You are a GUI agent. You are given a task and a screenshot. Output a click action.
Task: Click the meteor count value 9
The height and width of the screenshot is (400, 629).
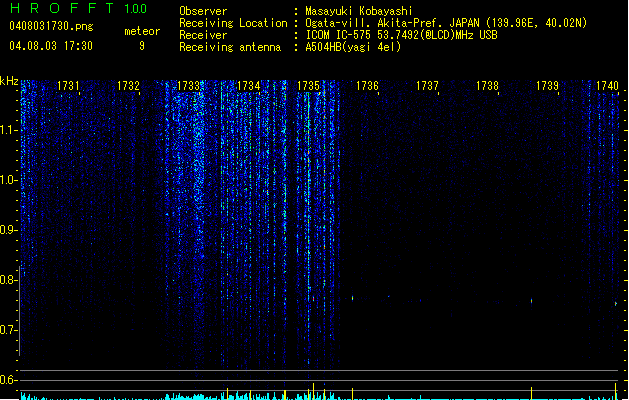tap(142, 46)
